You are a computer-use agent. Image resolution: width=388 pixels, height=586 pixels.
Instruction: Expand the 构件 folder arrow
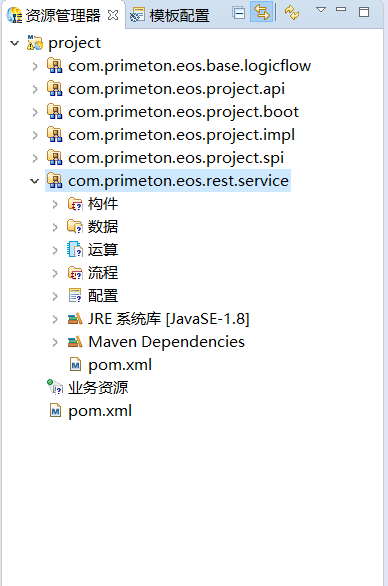[55, 204]
